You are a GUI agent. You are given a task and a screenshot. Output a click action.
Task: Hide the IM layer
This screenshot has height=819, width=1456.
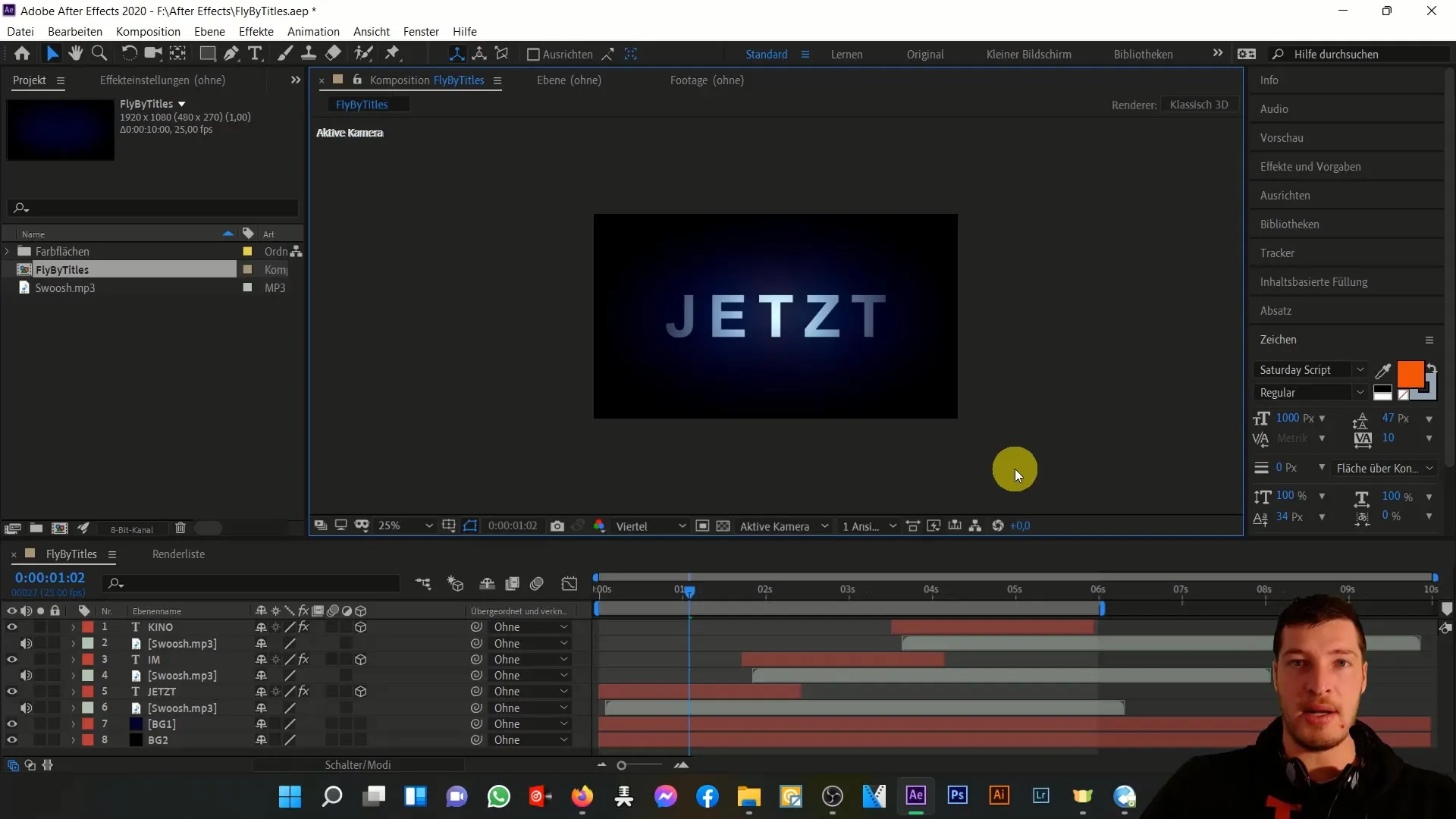coord(12,660)
